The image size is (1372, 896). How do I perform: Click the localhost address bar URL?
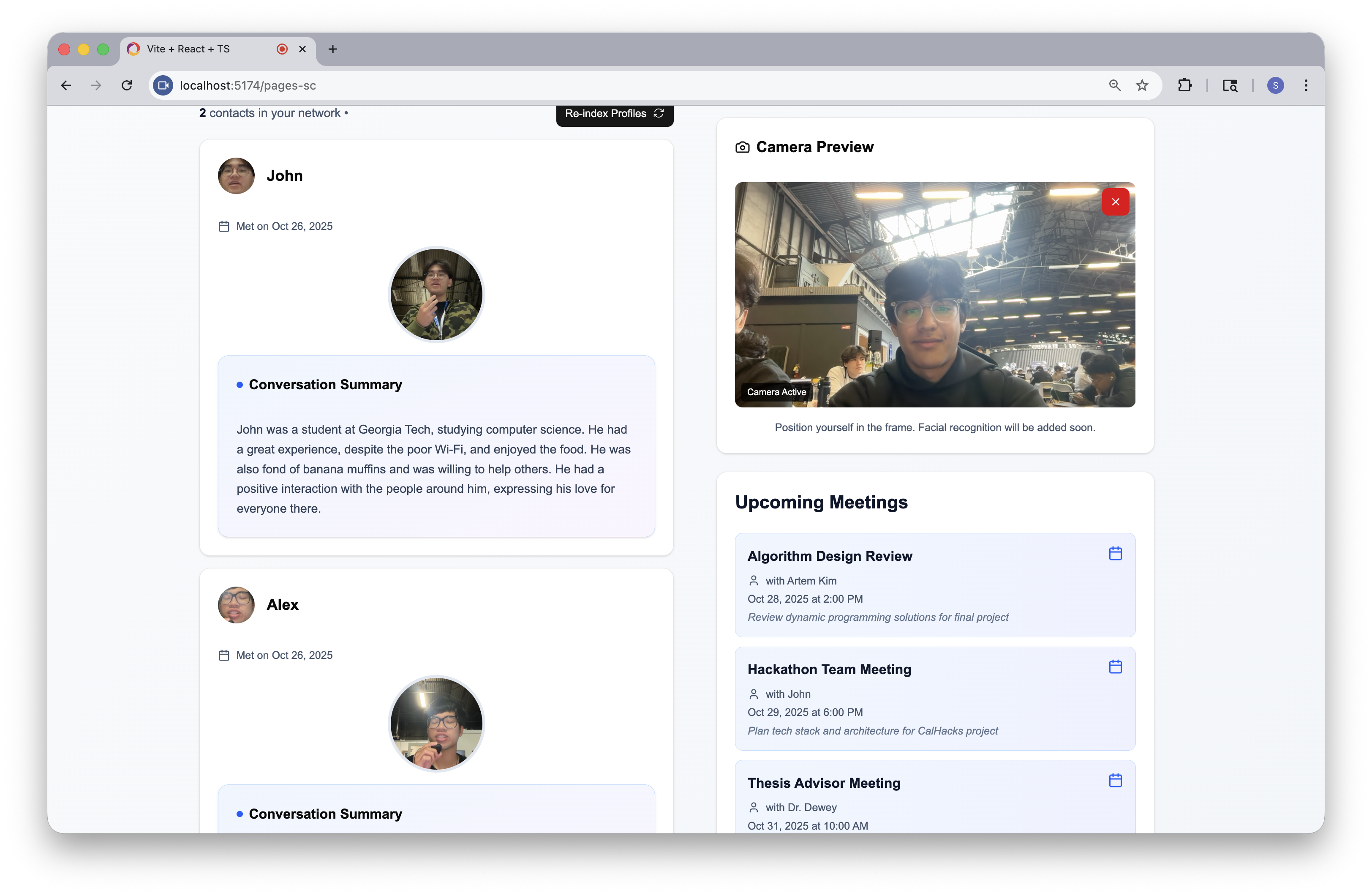click(x=248, y=85)
